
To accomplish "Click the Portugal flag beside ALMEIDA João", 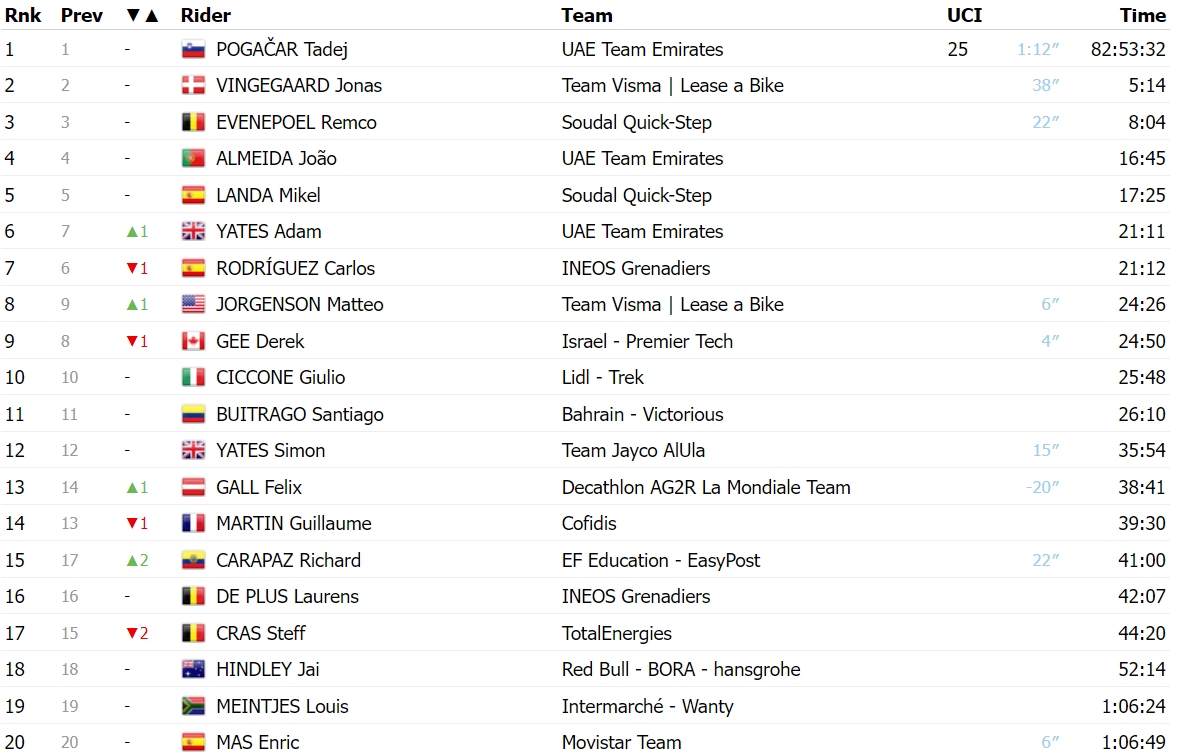I will click(194, 158).
